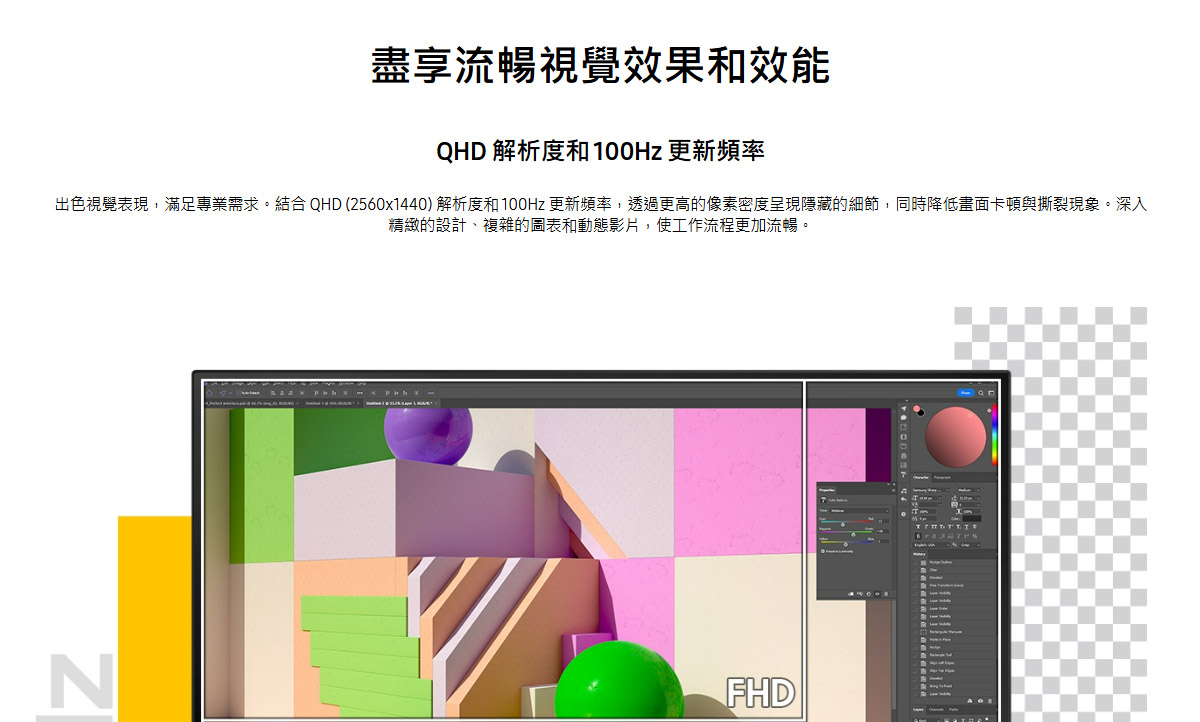1200x722 pixels.
Task: Toggle visibility eye icon in Properties panel footer
Action: (877, 594)
